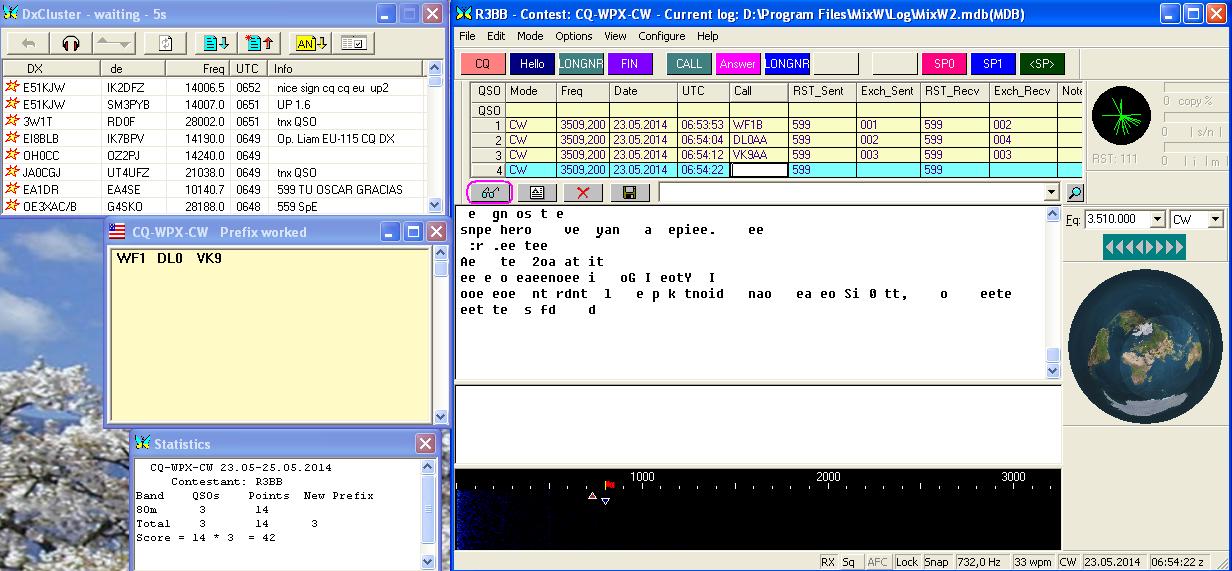
Task: Open the Options menu
Action: click(574, 36)
